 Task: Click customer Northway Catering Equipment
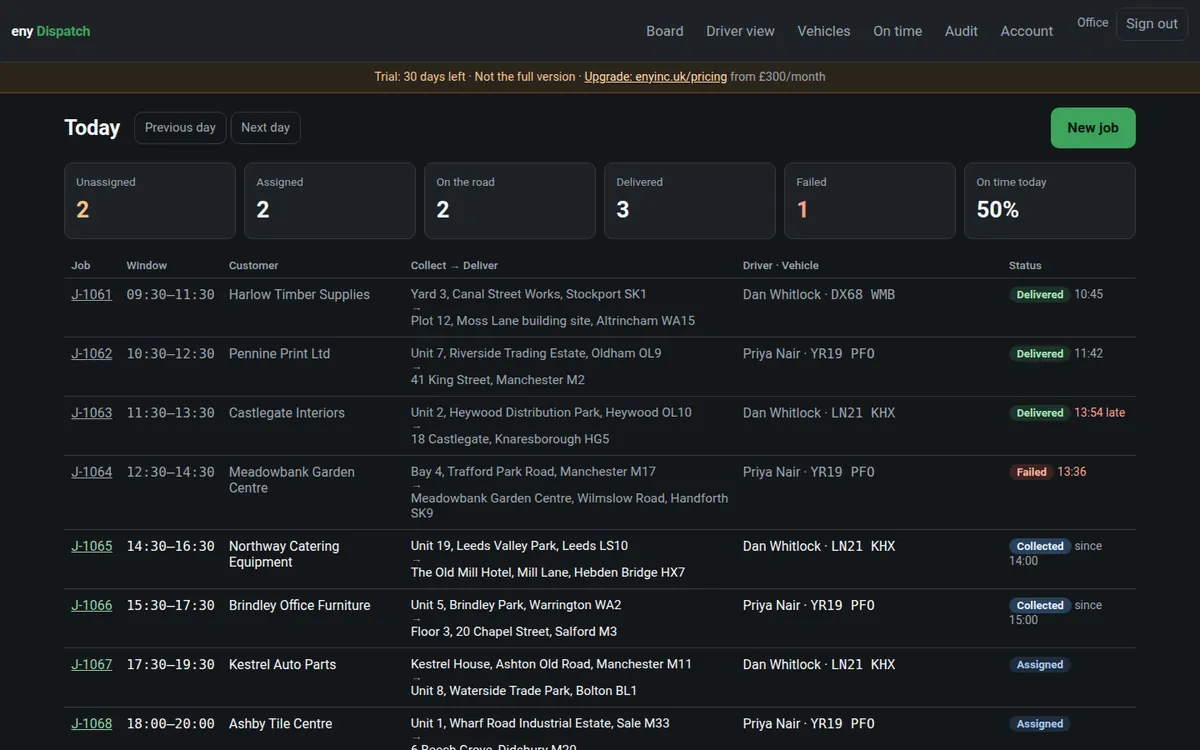coord(284,554)
